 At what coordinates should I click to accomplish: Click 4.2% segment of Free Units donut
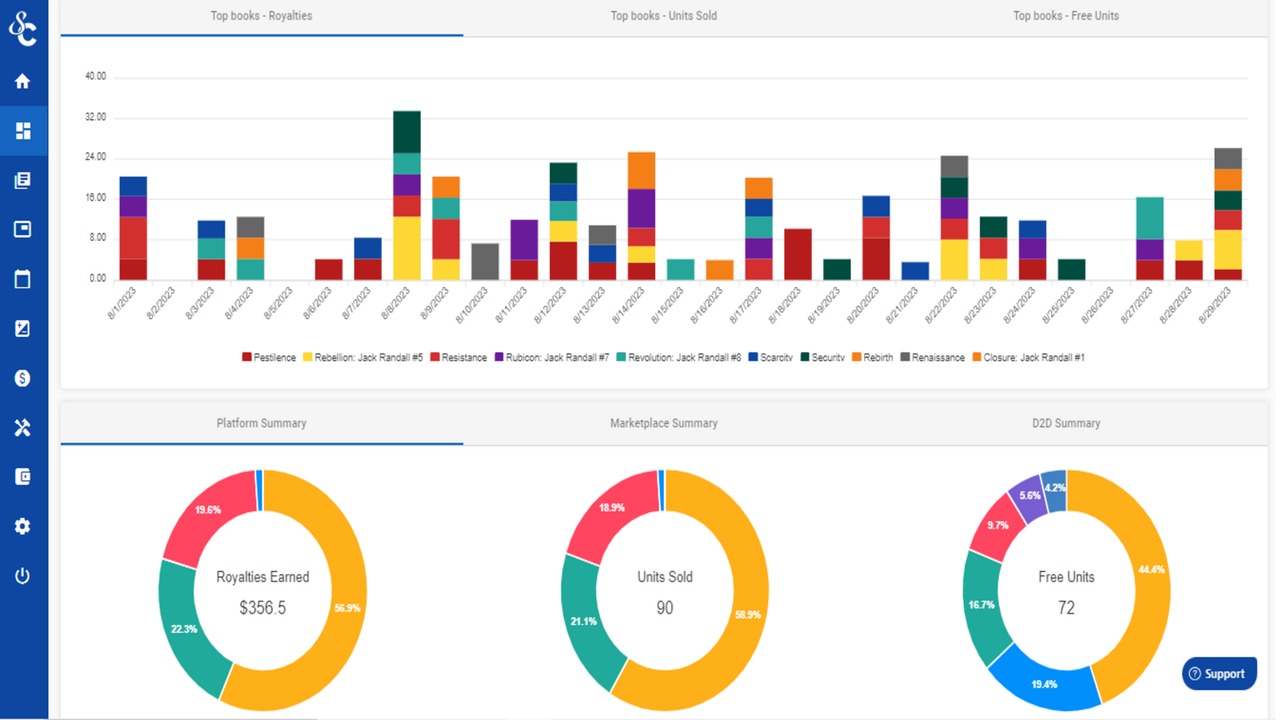click(x=1053, y=486)
